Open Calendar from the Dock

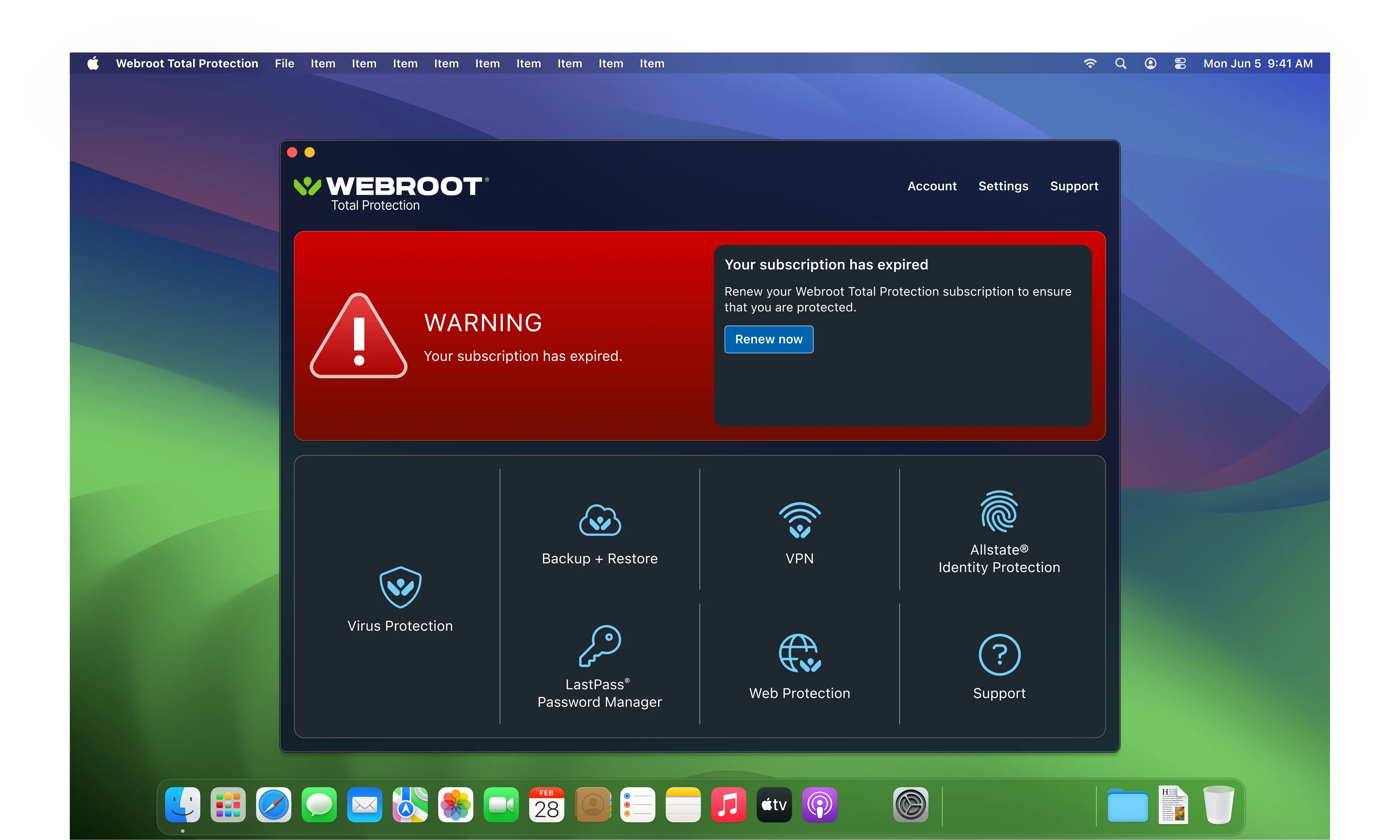[x=546, y=804]
